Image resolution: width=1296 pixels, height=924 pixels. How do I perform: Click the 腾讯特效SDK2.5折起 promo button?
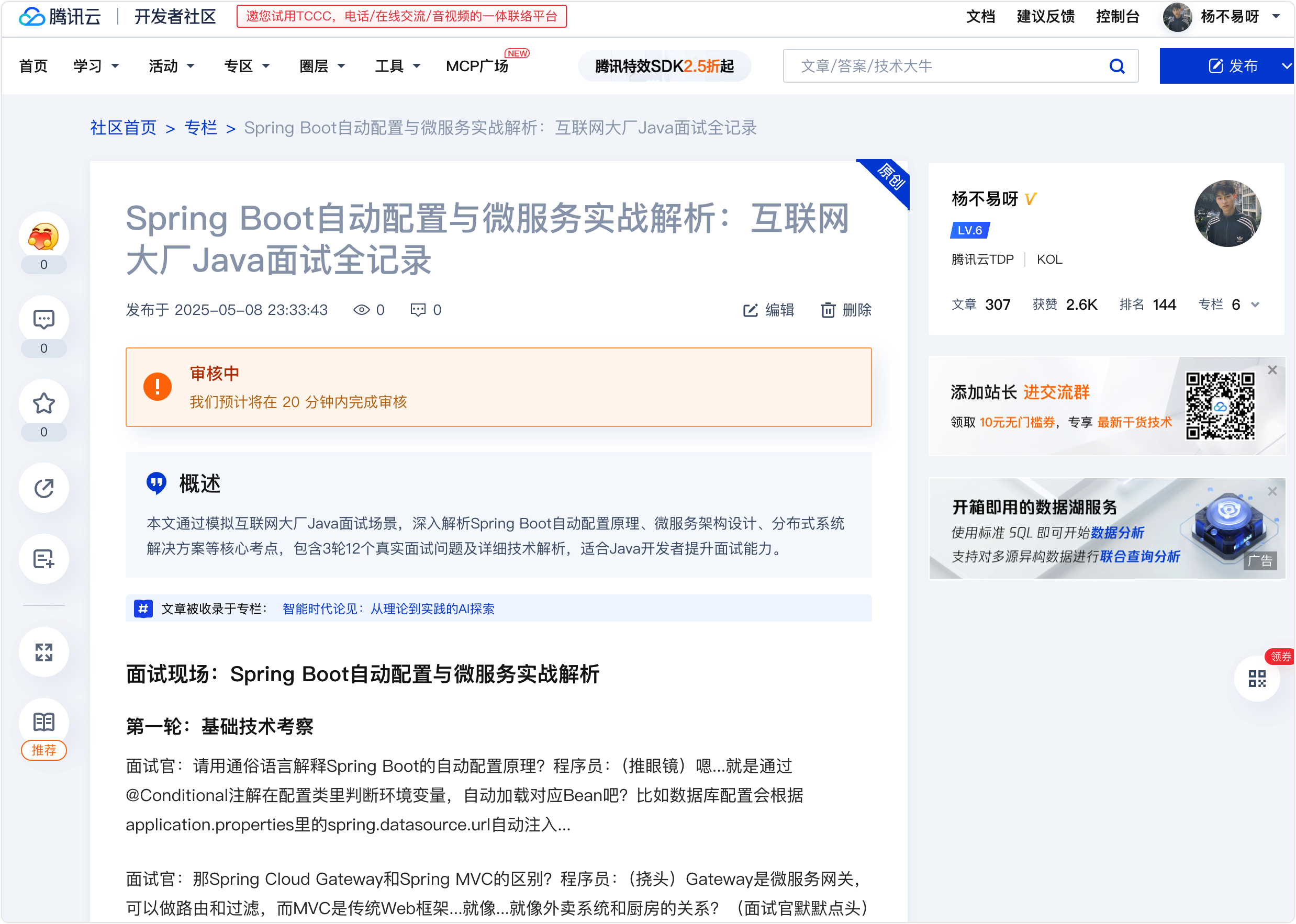click(x=664, y=66)
